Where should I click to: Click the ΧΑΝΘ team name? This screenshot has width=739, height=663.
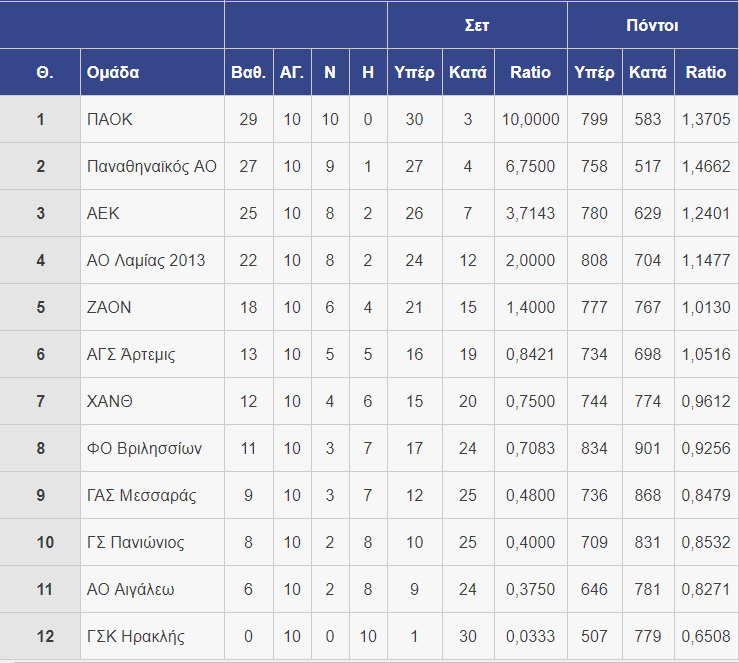tap(110, 402)
